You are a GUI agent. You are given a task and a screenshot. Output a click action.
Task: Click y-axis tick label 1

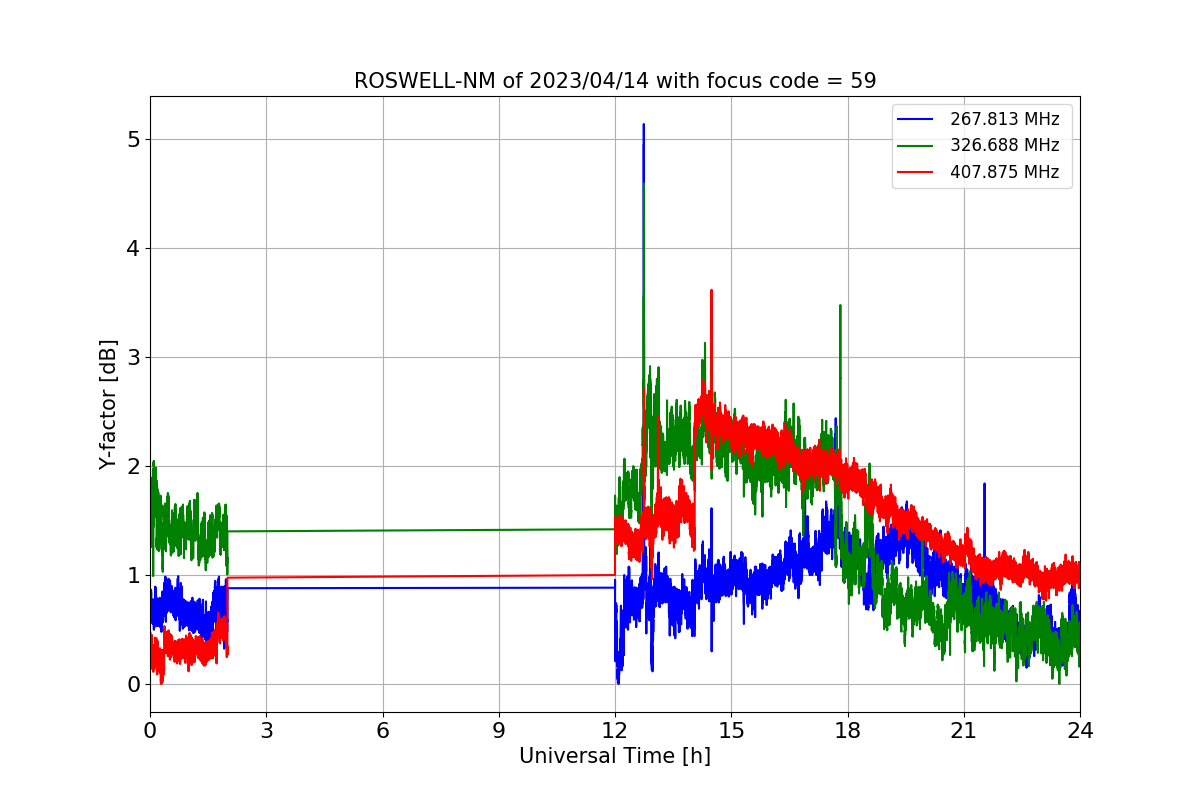[134, 575]
